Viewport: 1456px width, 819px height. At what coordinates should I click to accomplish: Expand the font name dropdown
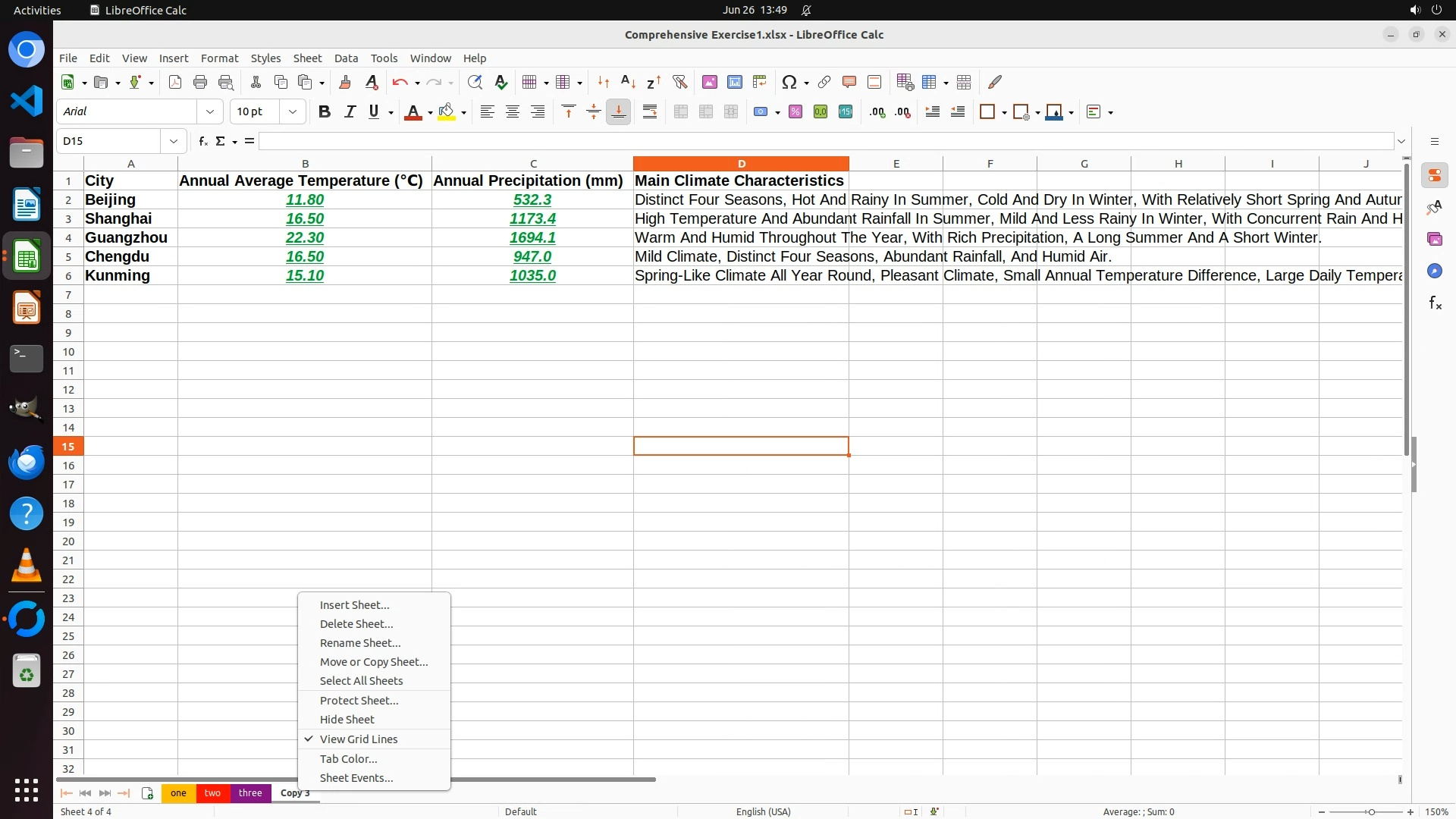(x=210, y=111)
